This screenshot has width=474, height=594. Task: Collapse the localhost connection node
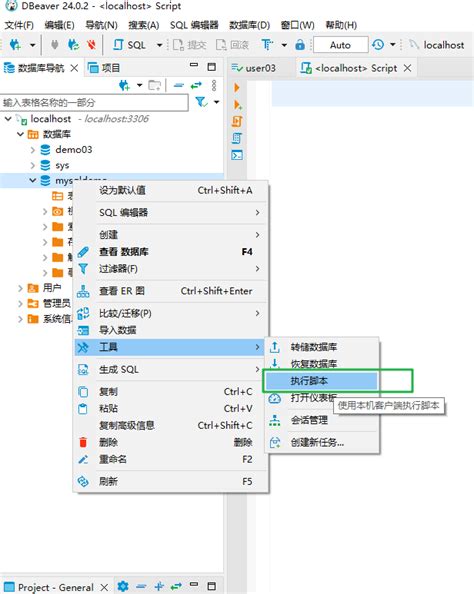click(8, 119)
